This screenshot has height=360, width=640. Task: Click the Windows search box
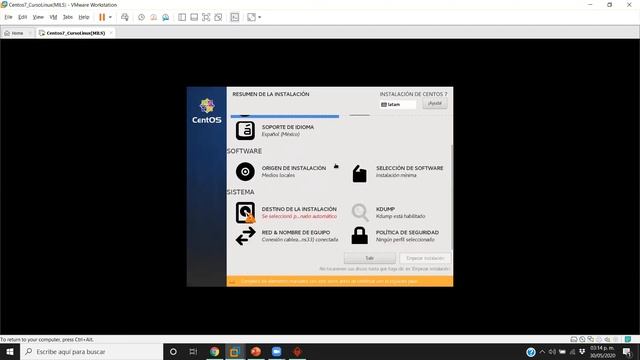point(91,351)
